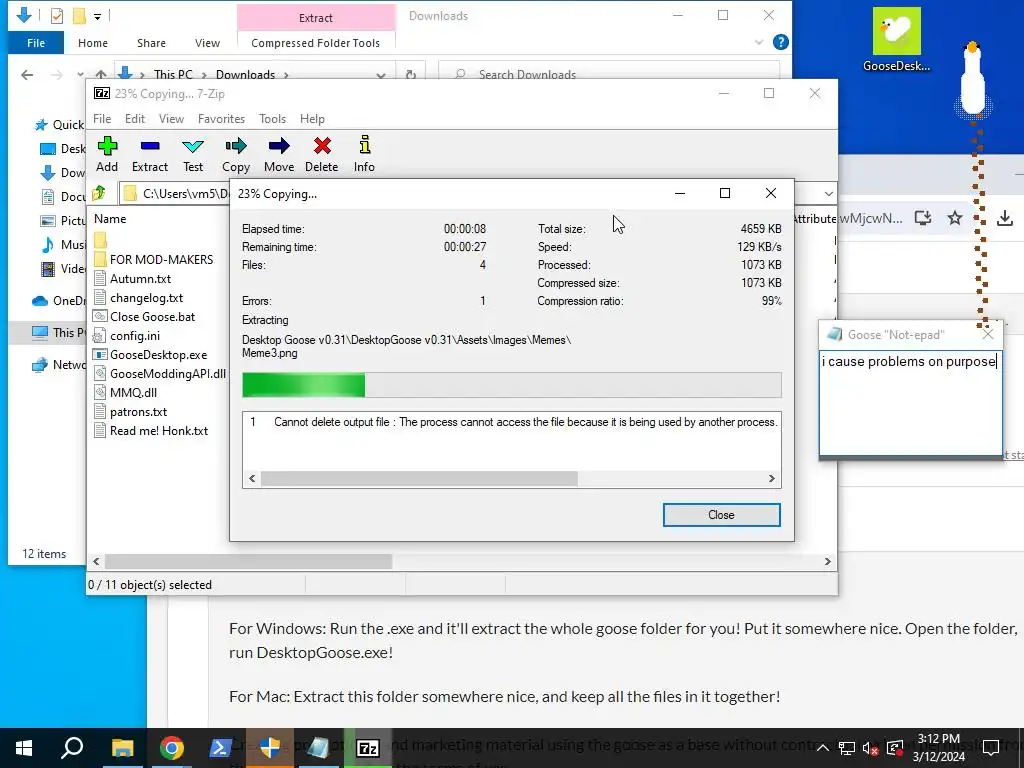This screenshot has width=1024, height=768.
Task: Click the browser bookmark star icon
Action: 955,218
